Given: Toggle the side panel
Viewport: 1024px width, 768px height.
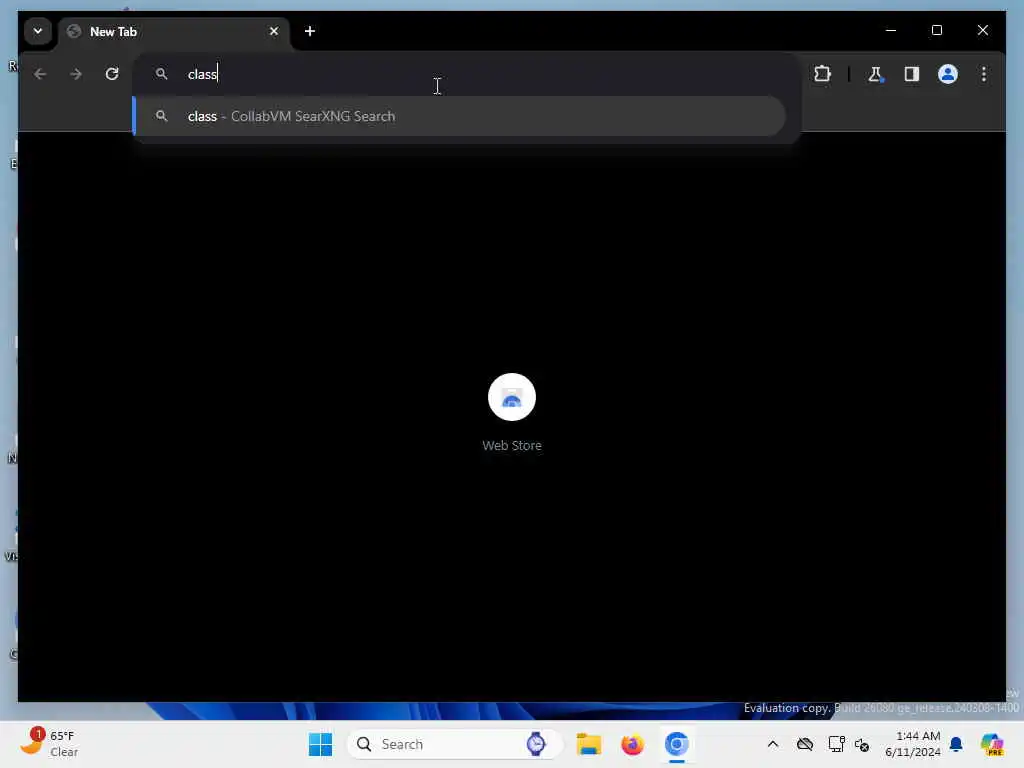Looking at the screenshot, I should 912,74.
